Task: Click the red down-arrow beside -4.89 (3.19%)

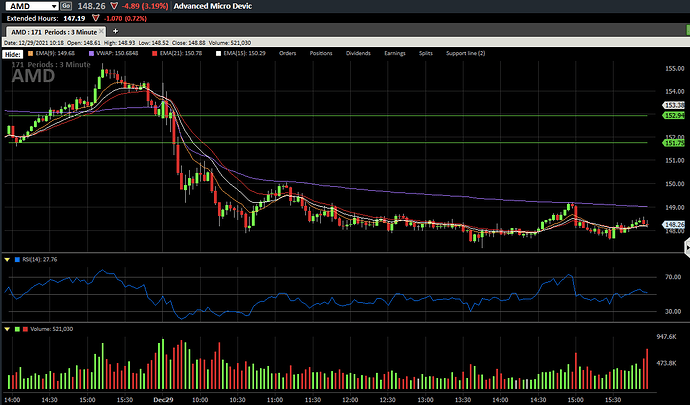Action: point(114,6)
